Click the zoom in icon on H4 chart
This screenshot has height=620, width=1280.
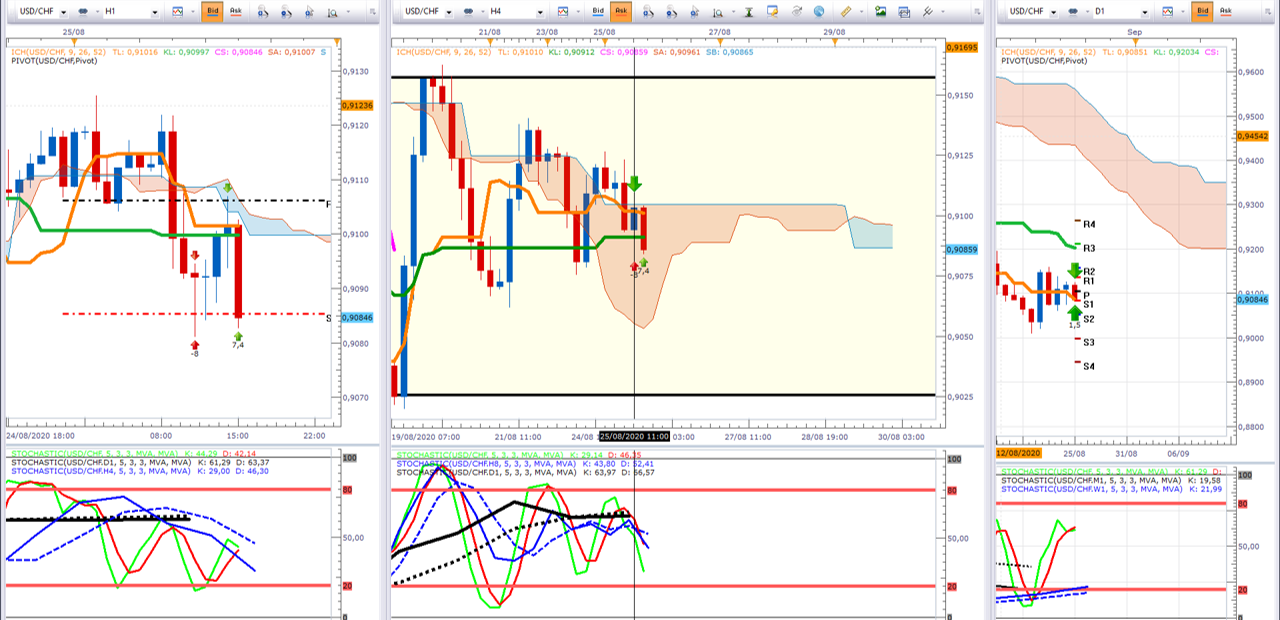[x=648, y=12]
